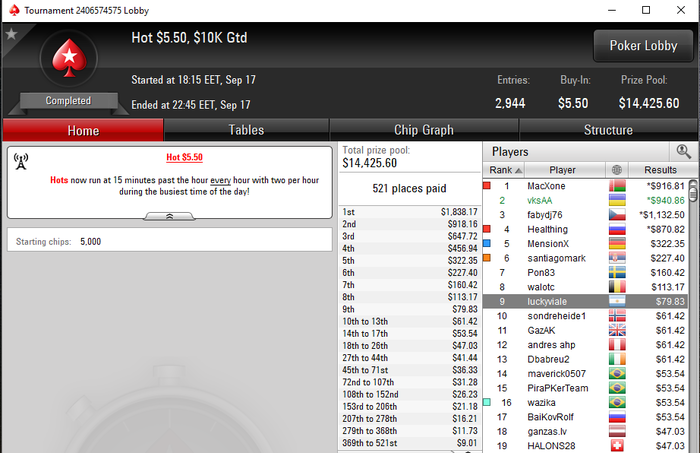
Task: Sort by the Results column header
Action: pyautogui.click(x=661, y=170)
